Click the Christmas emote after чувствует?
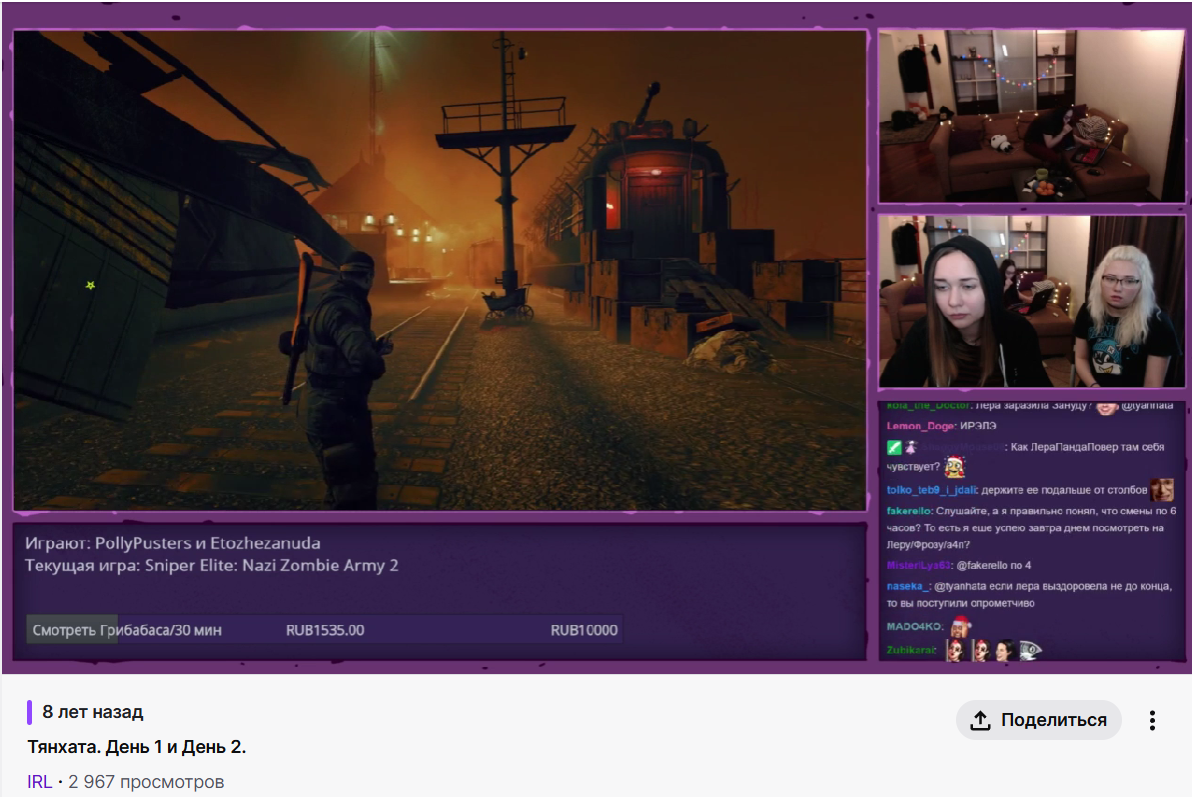The height and width of the screenshot is (797, 1192). pos(954,466)
